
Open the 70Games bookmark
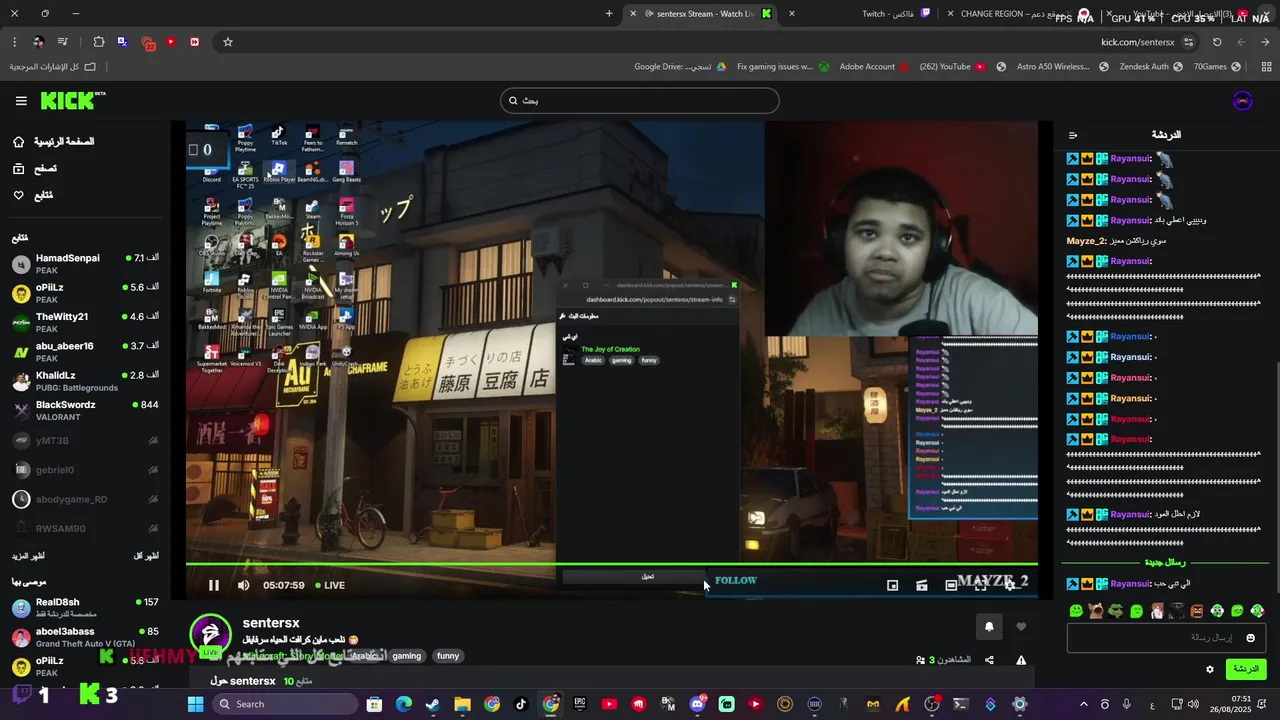(x=1217, y=67)
